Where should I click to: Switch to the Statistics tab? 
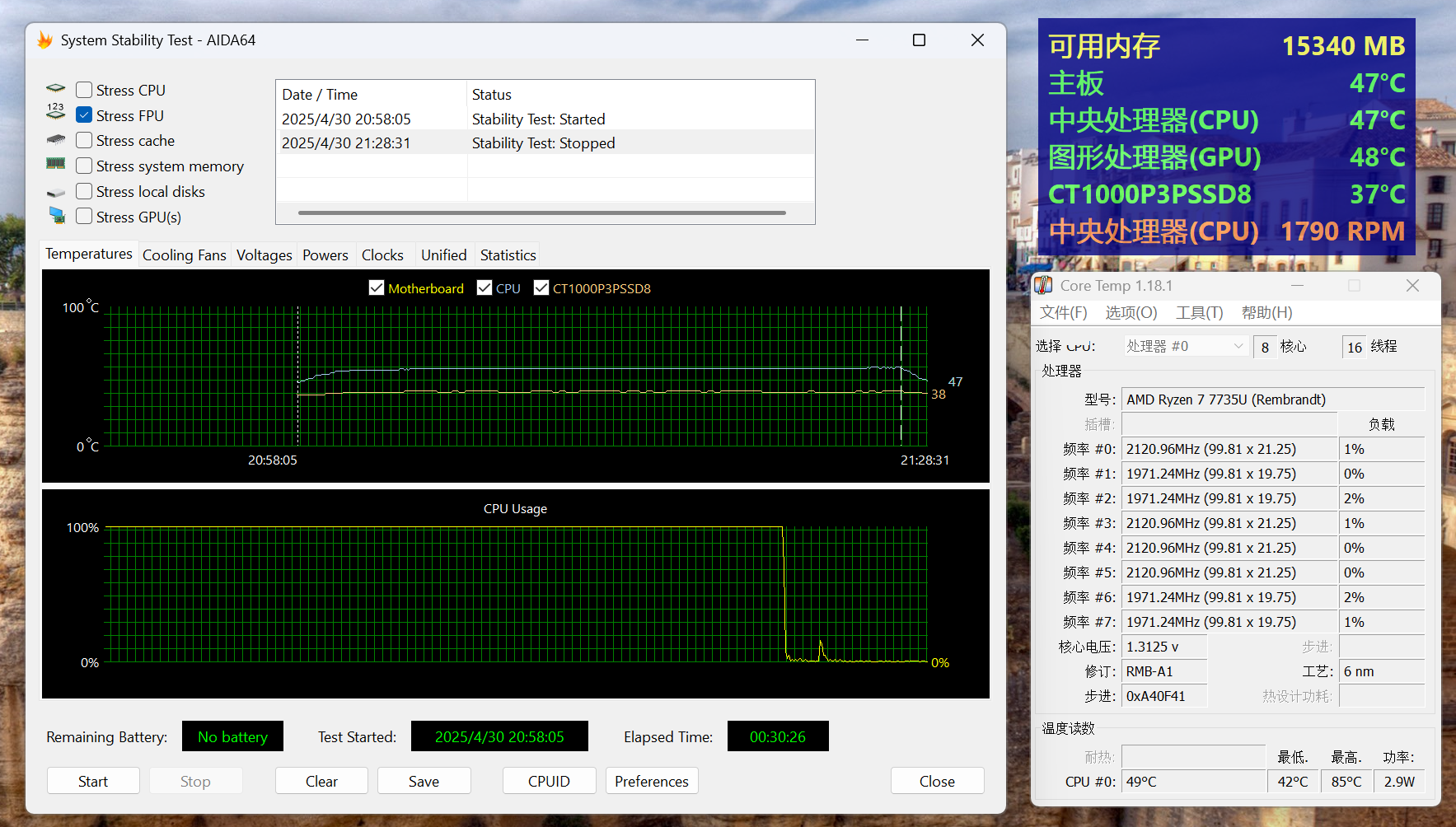tap(508, 255)
